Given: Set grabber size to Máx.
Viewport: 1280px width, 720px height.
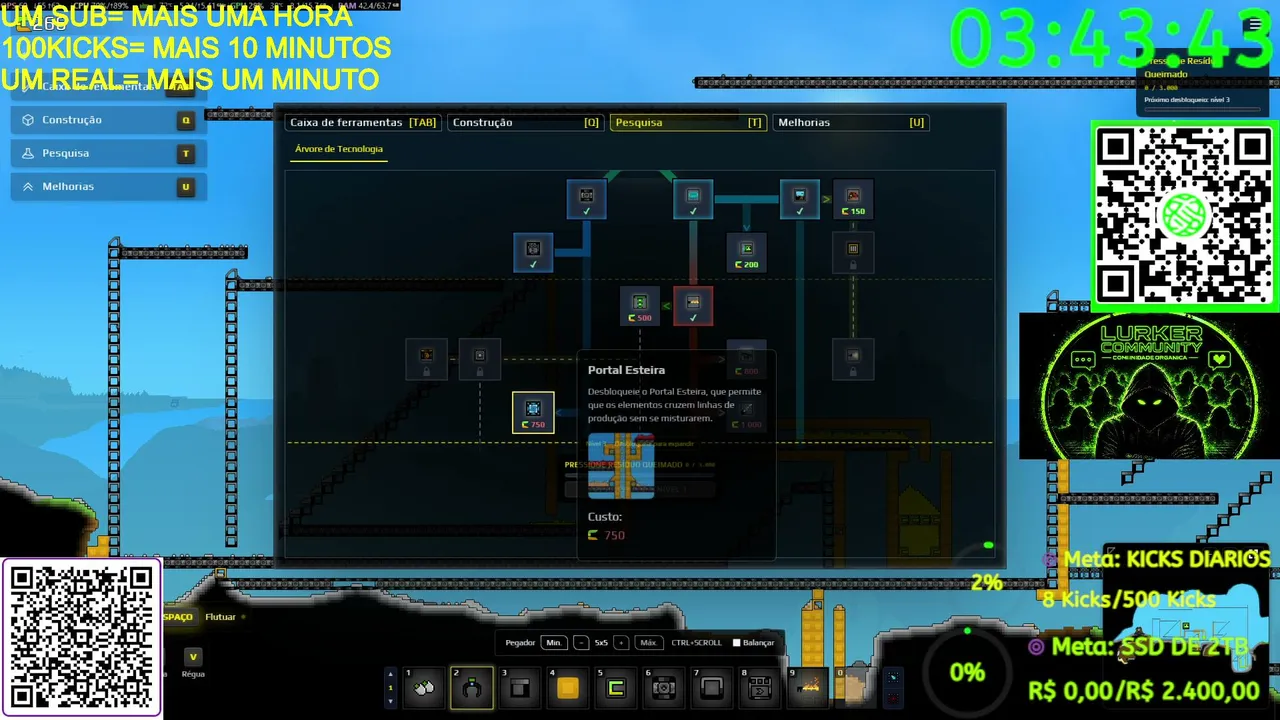Looking at the screenshot, I should (x=648, y=643).
